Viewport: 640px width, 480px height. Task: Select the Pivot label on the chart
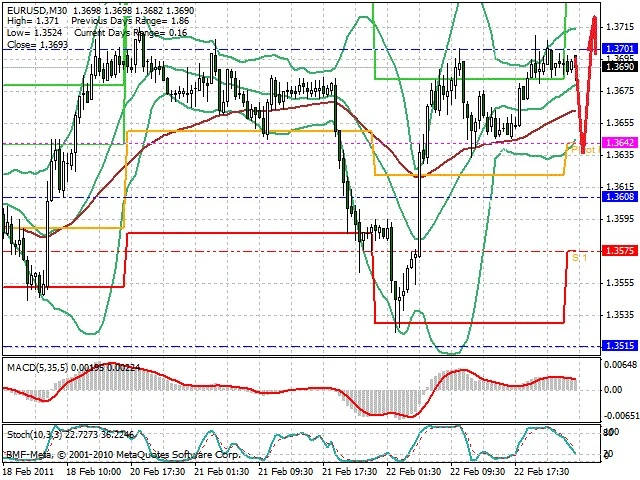588,150
